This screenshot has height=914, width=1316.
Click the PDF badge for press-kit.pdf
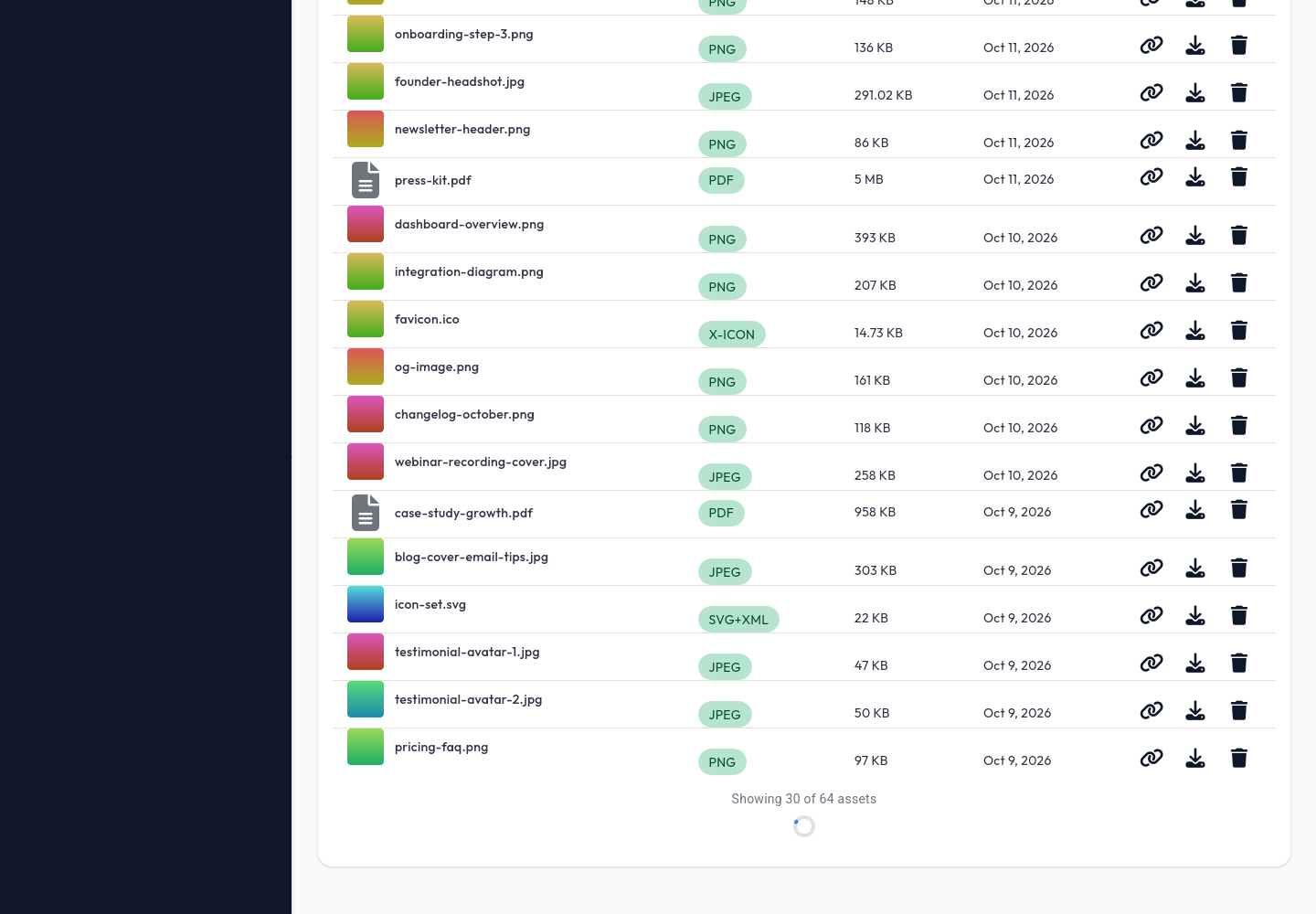721,180
